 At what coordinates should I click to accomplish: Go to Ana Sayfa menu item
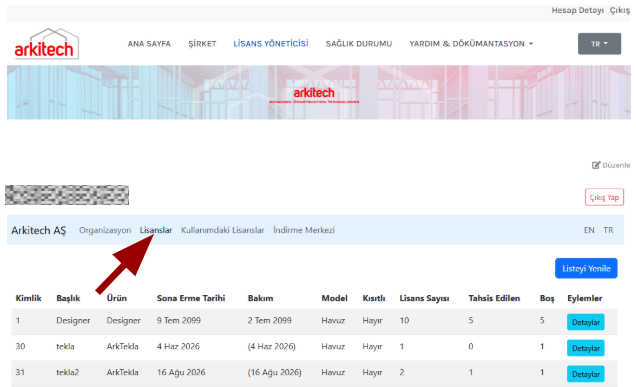coord(149,44)
